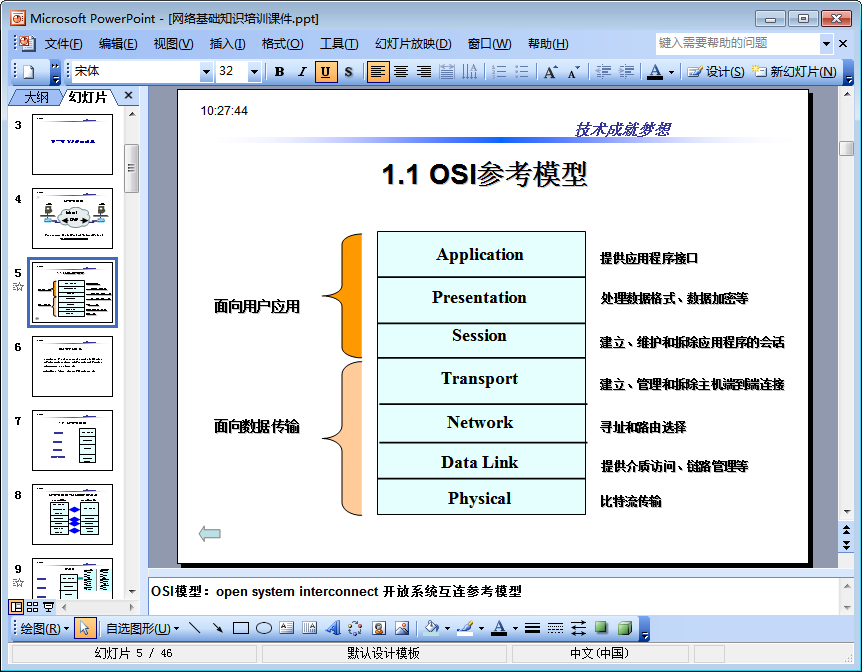
Task: Switch to Slide Sorter view icon
Action: click(x=32, y=607)
